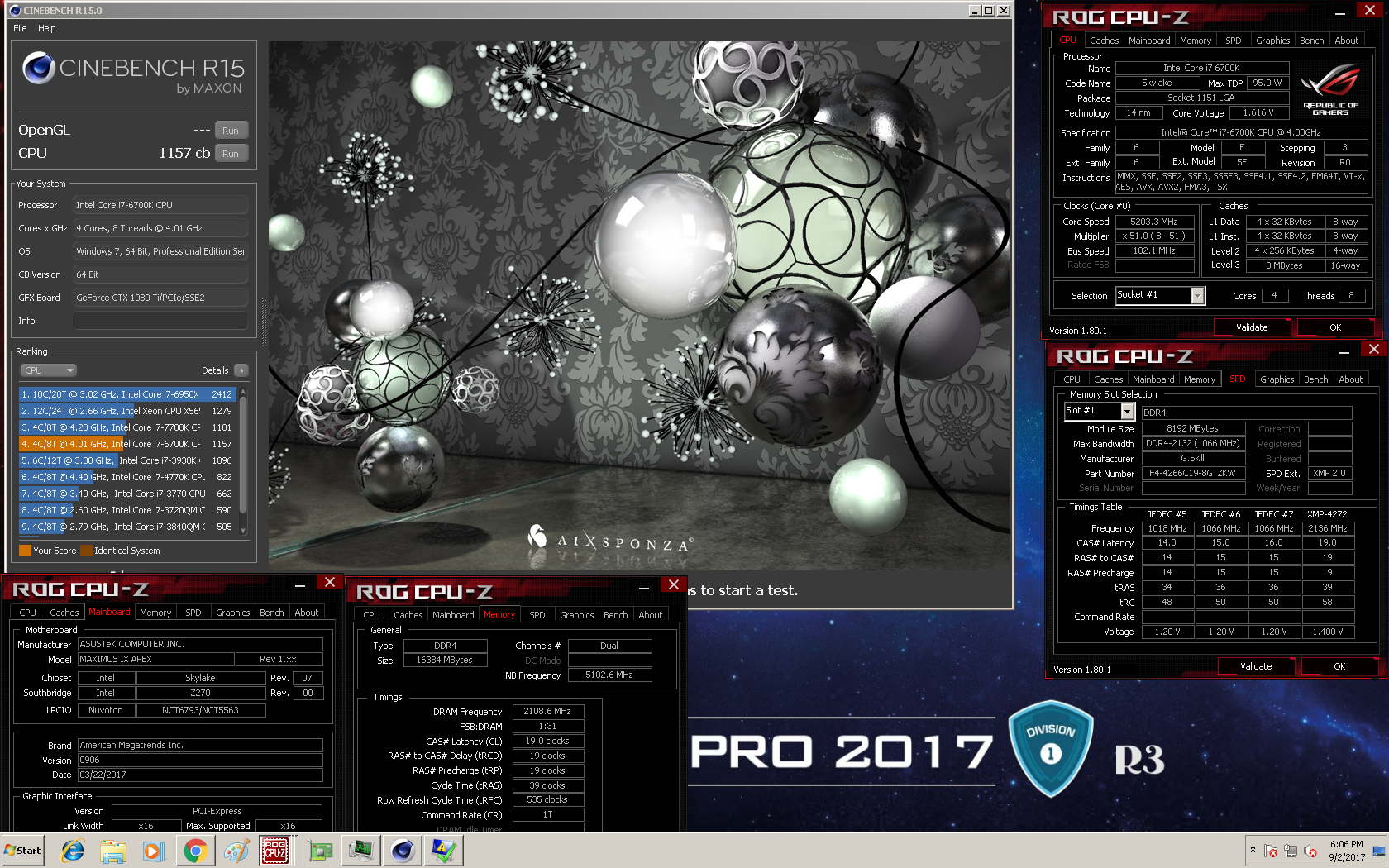Click the Info input field in Cinebench
Screen dimensions: 1389x868
[x=160, y=321]
